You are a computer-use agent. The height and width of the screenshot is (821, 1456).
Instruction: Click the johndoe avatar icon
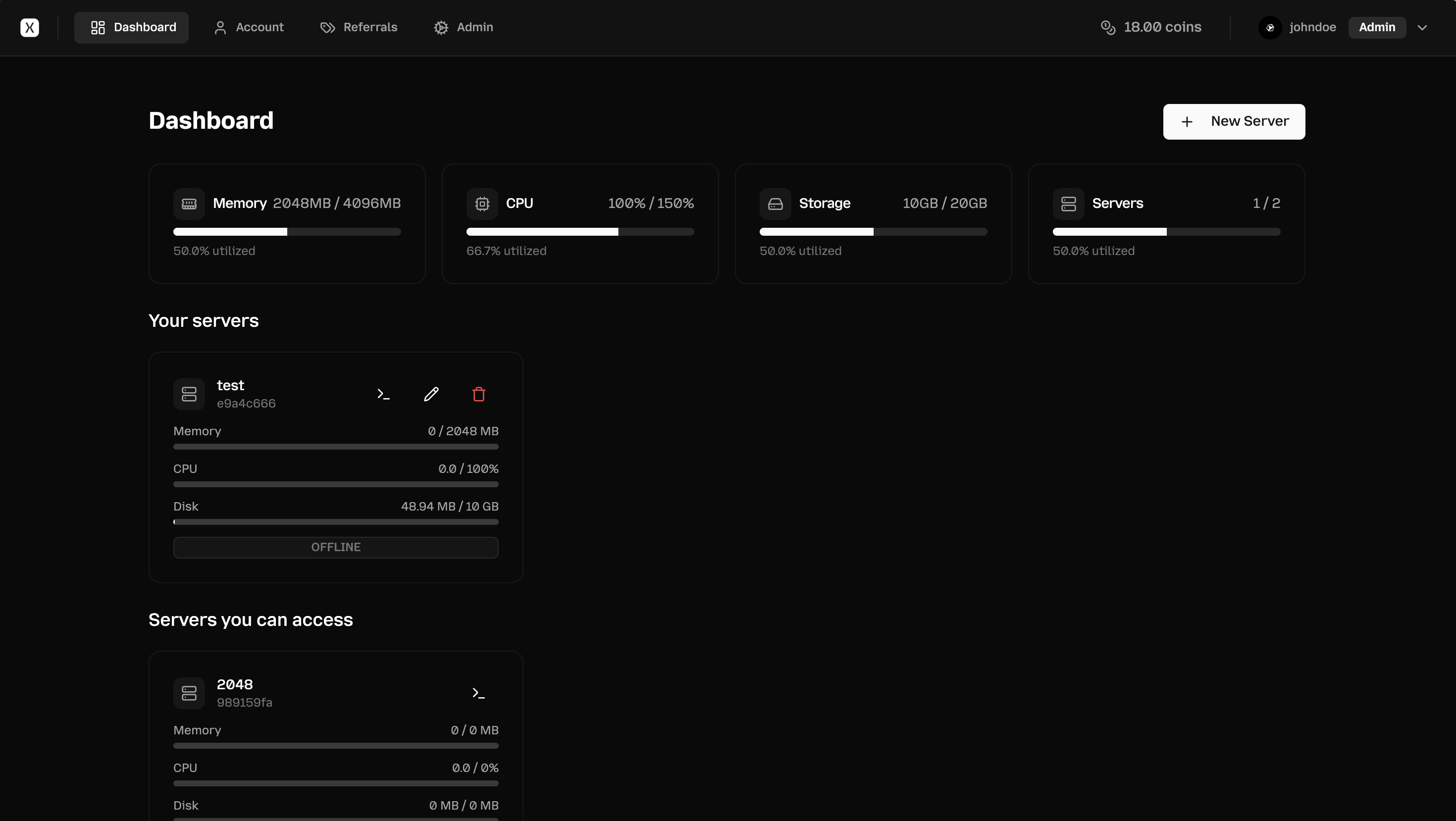[x=1270, y=27]
